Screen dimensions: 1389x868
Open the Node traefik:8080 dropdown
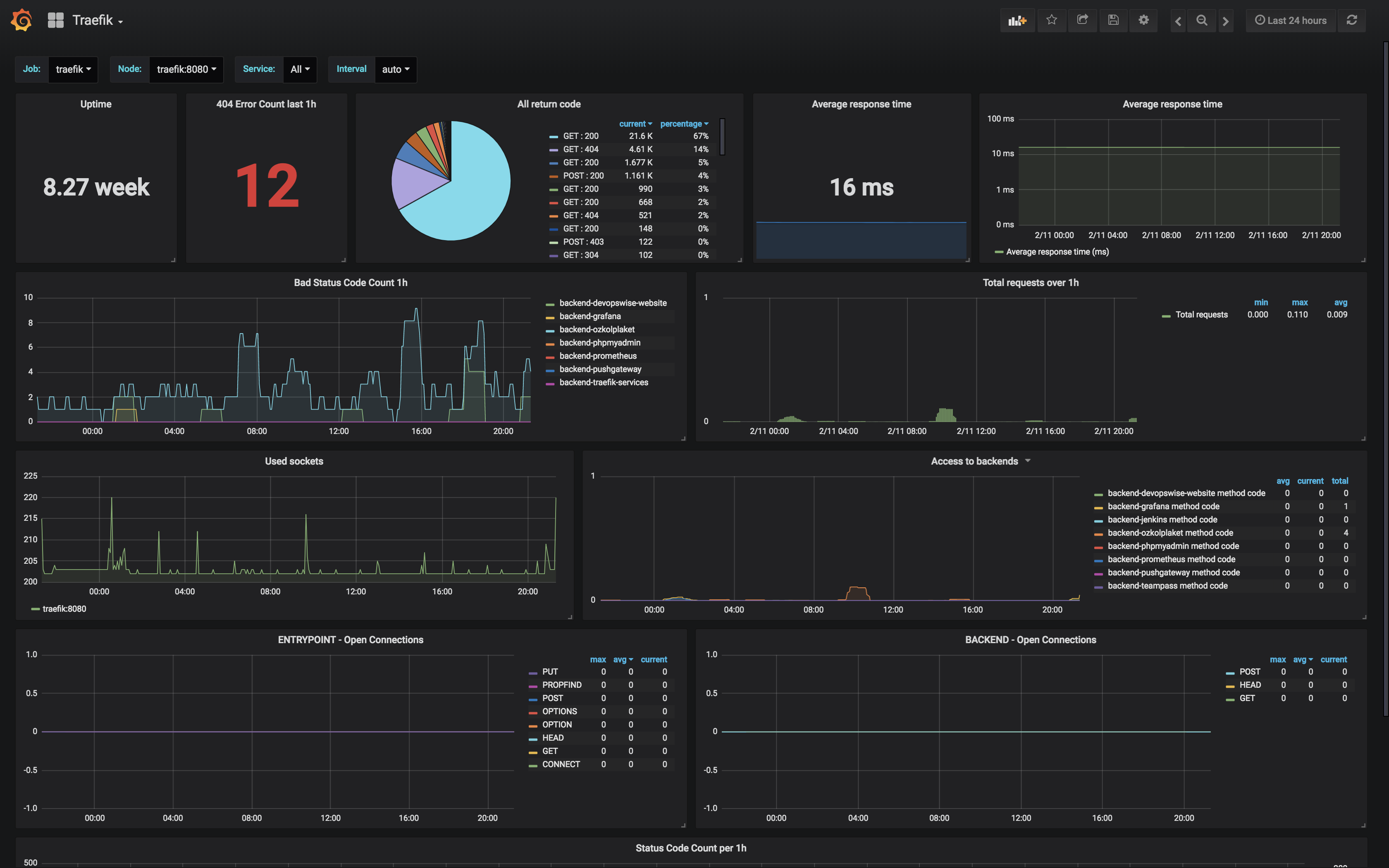click(186, 69)
